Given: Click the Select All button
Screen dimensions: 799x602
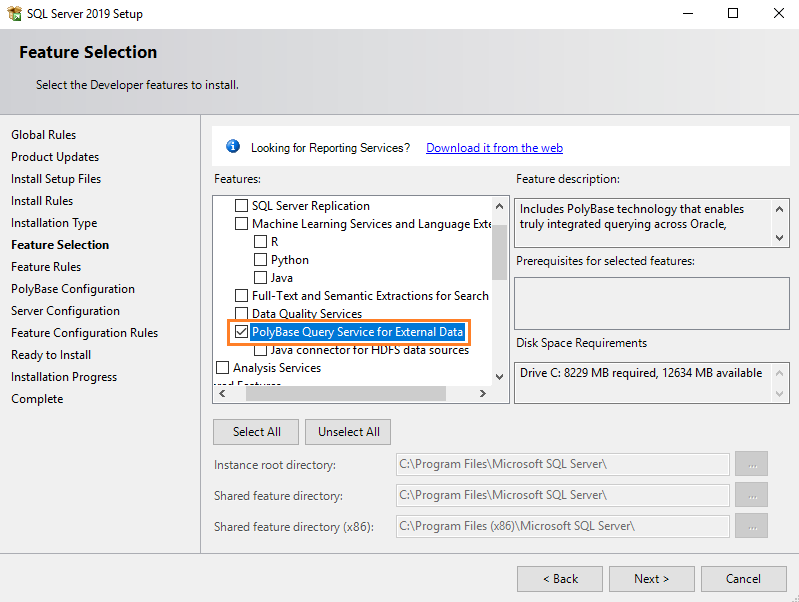Looking at the screenshot, I should 256,432.
